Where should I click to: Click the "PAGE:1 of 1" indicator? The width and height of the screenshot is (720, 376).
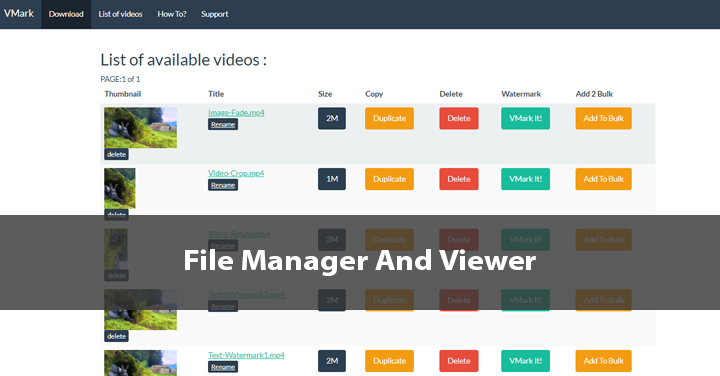pos(120,79)
